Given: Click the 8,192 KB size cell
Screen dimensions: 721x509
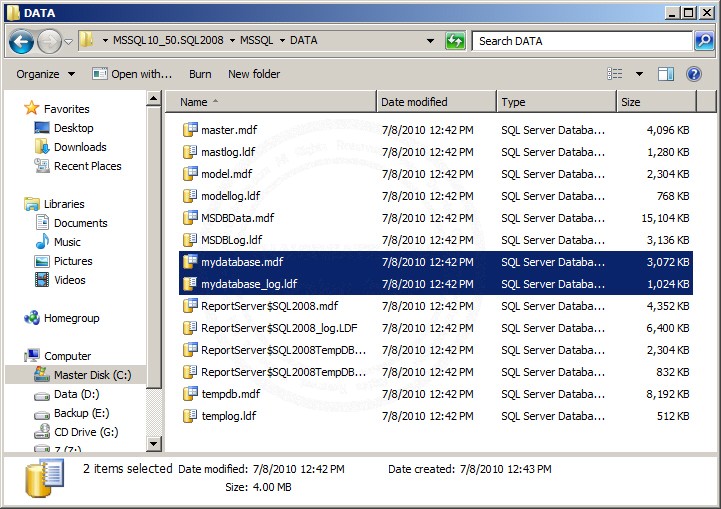Looking at the screenshot, I should coord(668,394).
